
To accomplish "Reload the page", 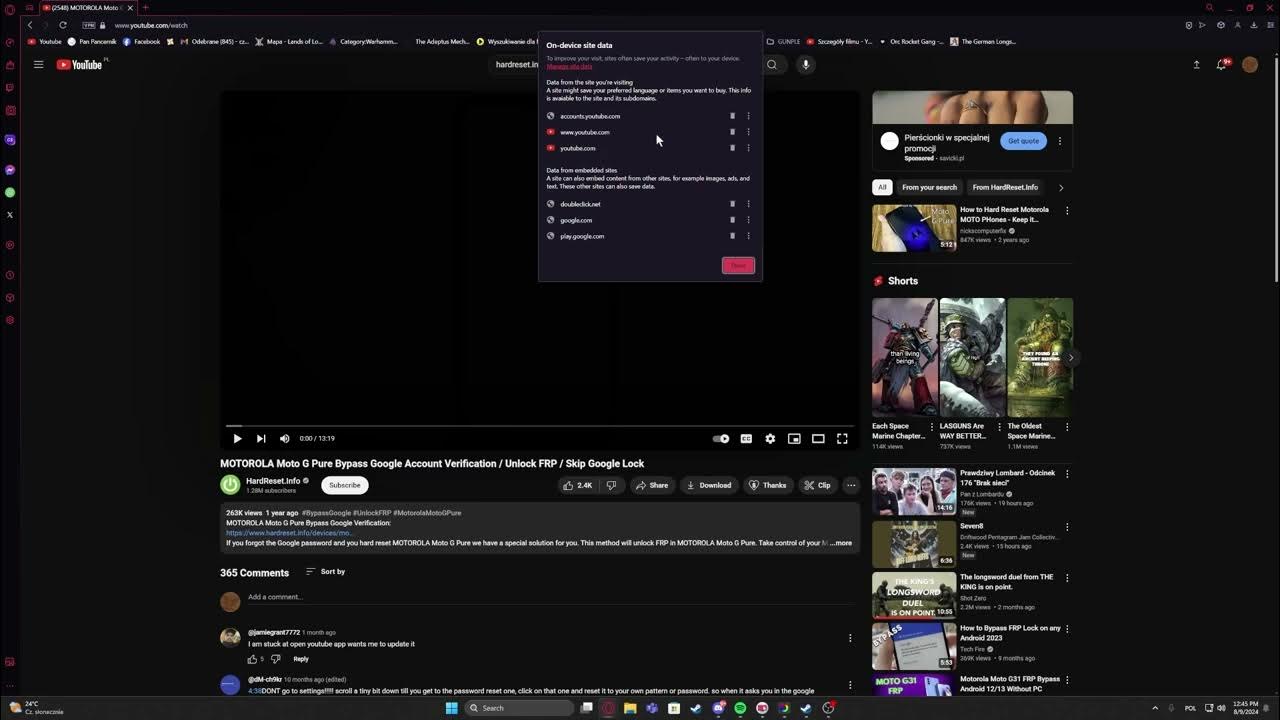I will click(x=62, y=25).
